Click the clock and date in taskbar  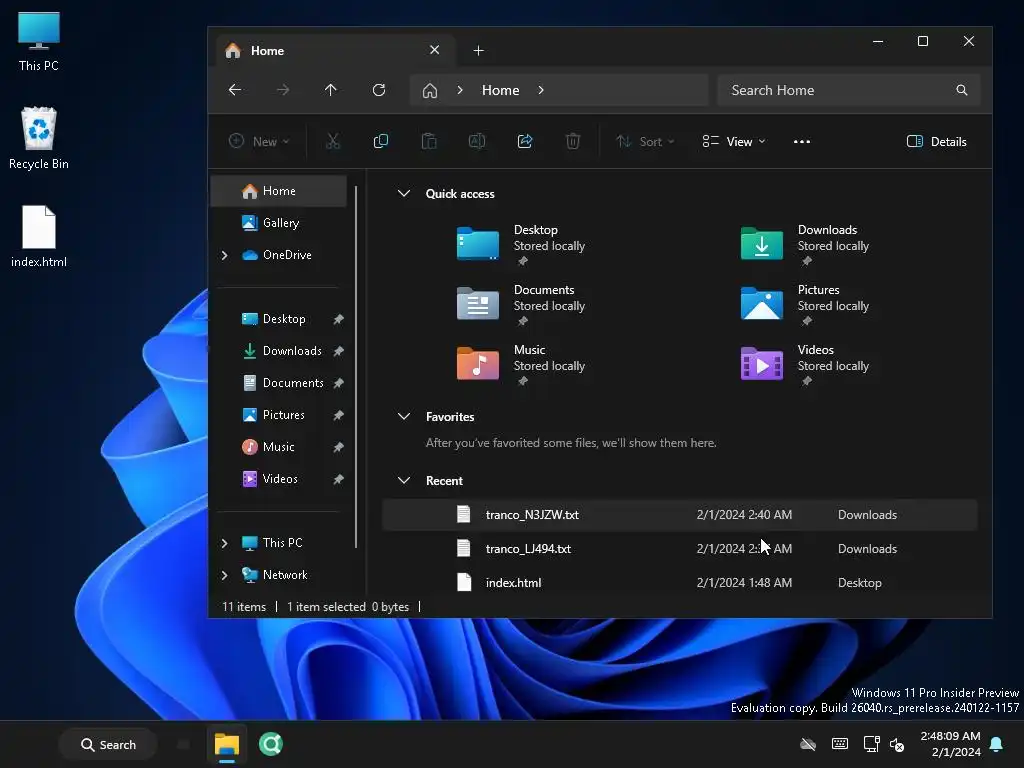tap(950, 744)
